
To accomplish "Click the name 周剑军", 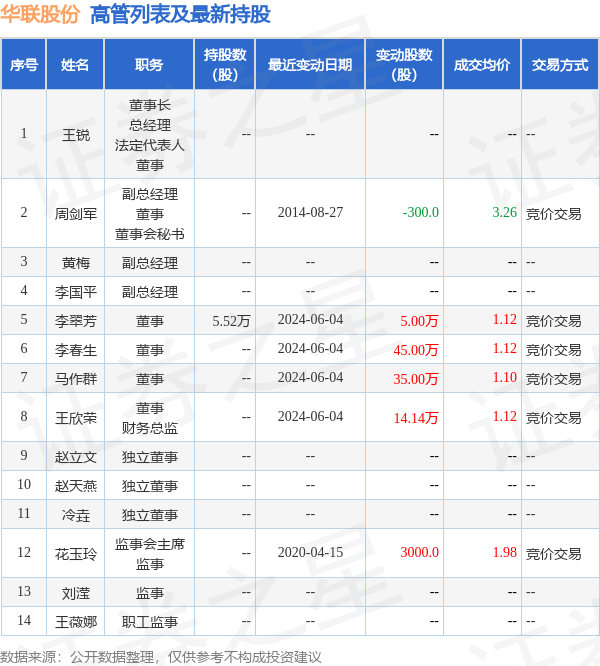I will click(76, 214).
